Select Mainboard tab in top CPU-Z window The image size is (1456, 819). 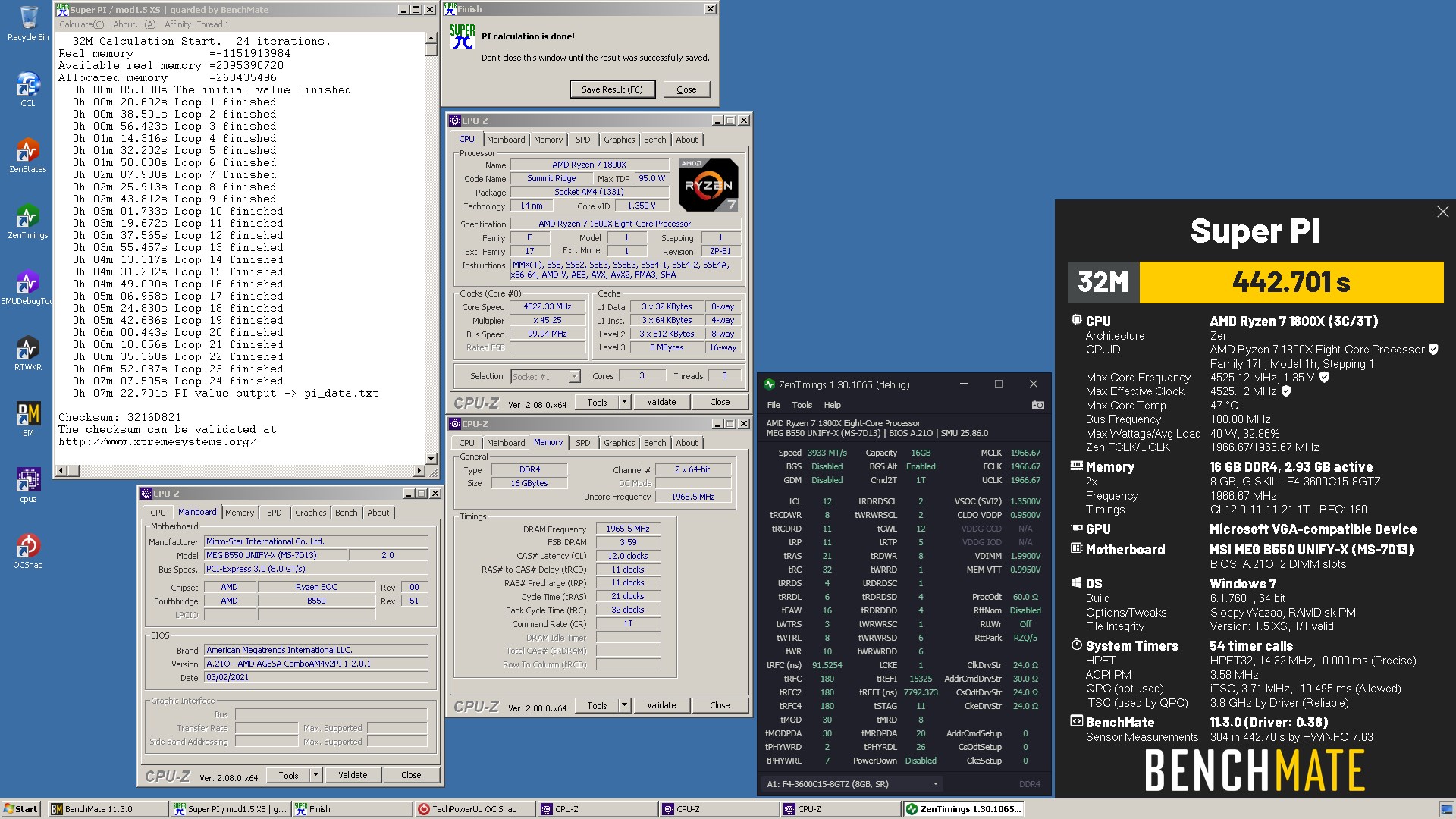click(x=506, y=140)
